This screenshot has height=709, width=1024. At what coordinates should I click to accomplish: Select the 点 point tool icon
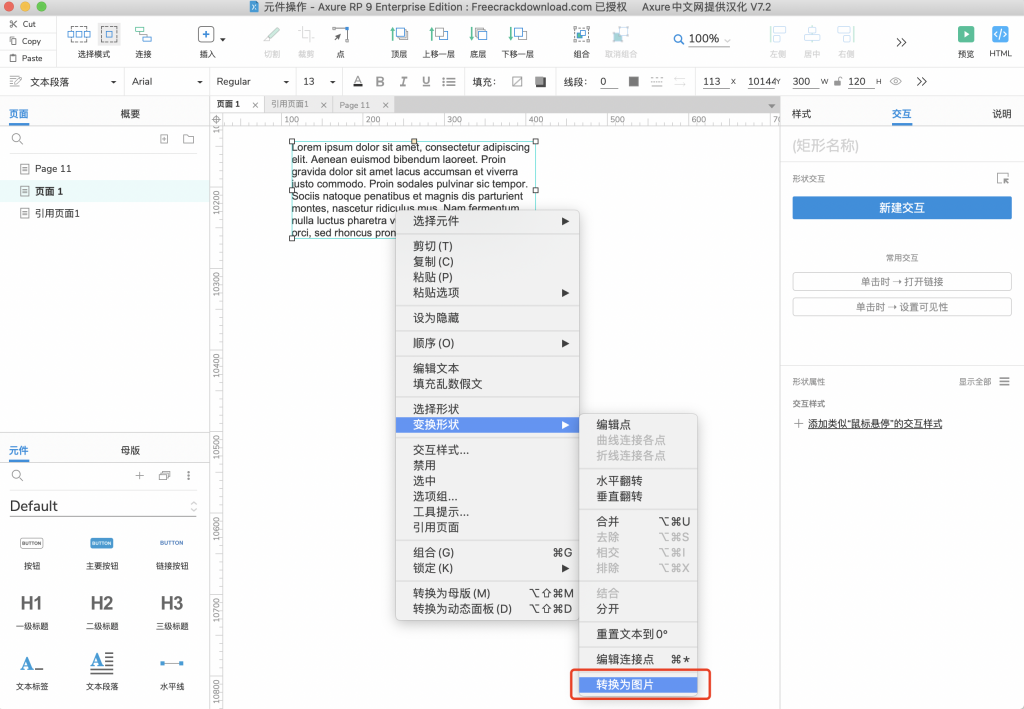coord(340,36)
